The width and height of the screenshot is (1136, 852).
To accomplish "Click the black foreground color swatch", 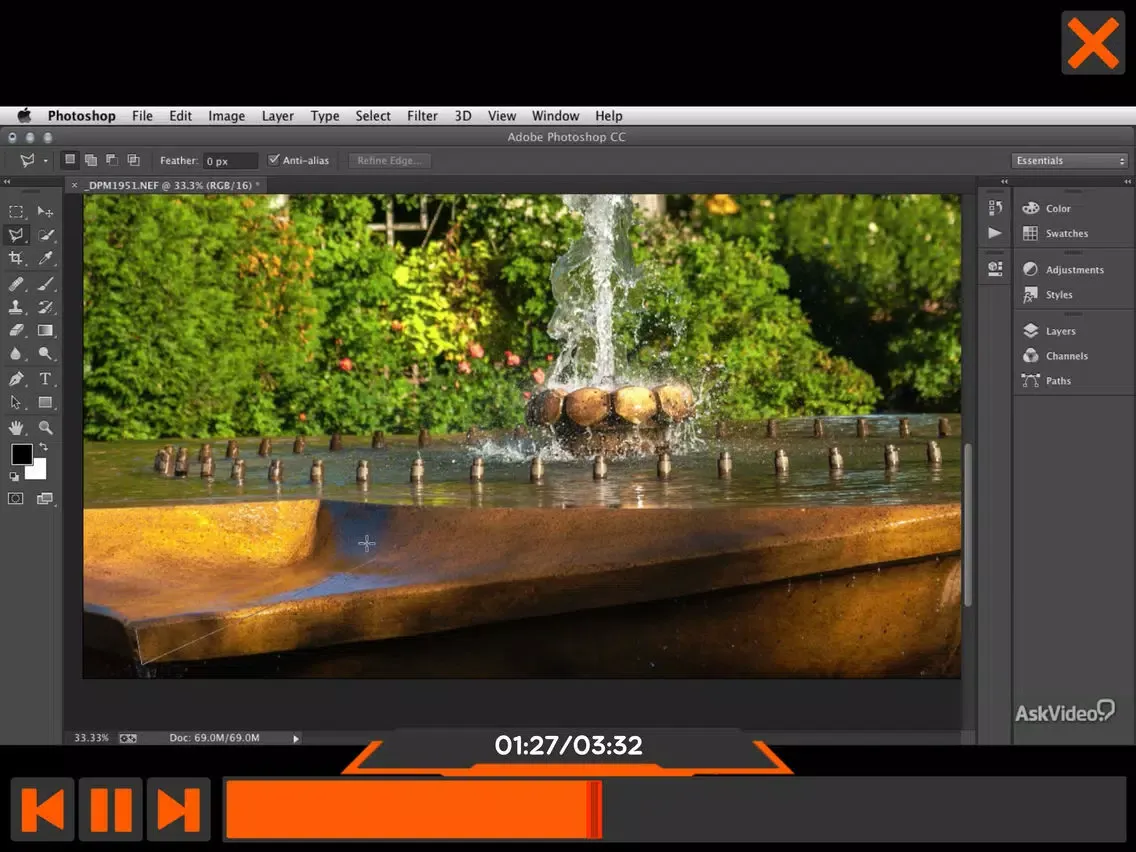I will coord(20,453).
